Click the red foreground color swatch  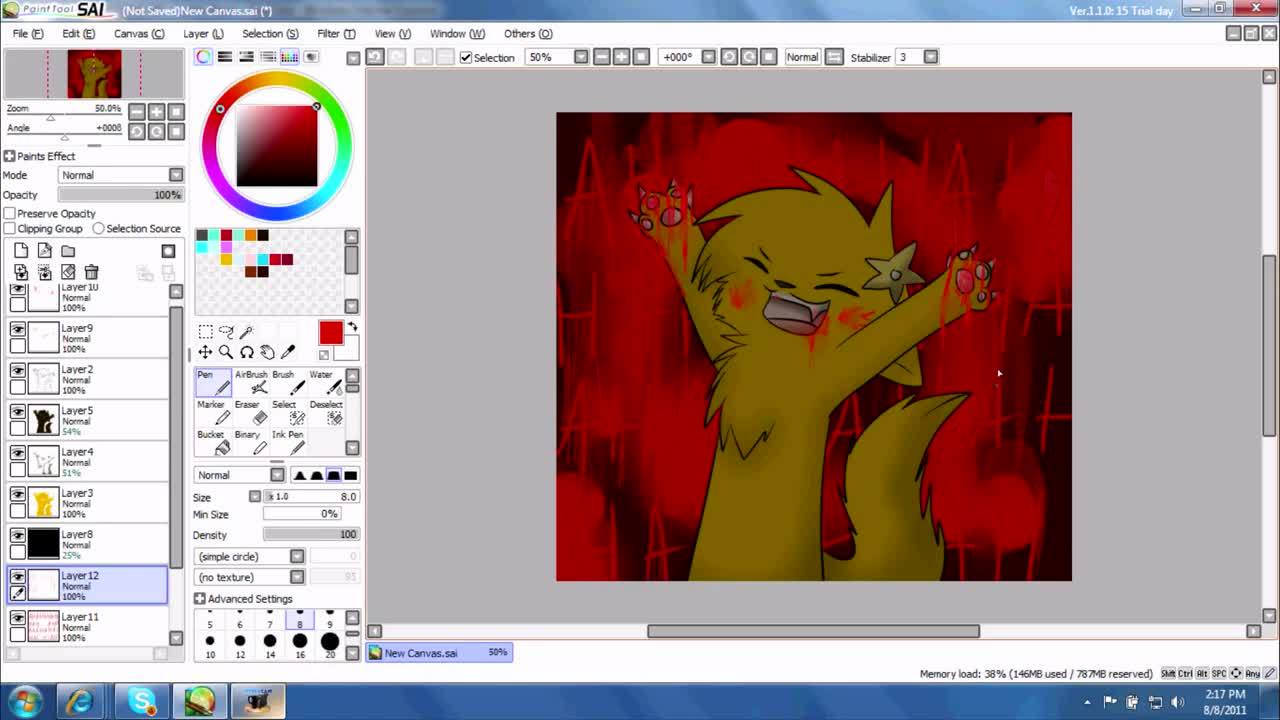[x=330, y=333]
